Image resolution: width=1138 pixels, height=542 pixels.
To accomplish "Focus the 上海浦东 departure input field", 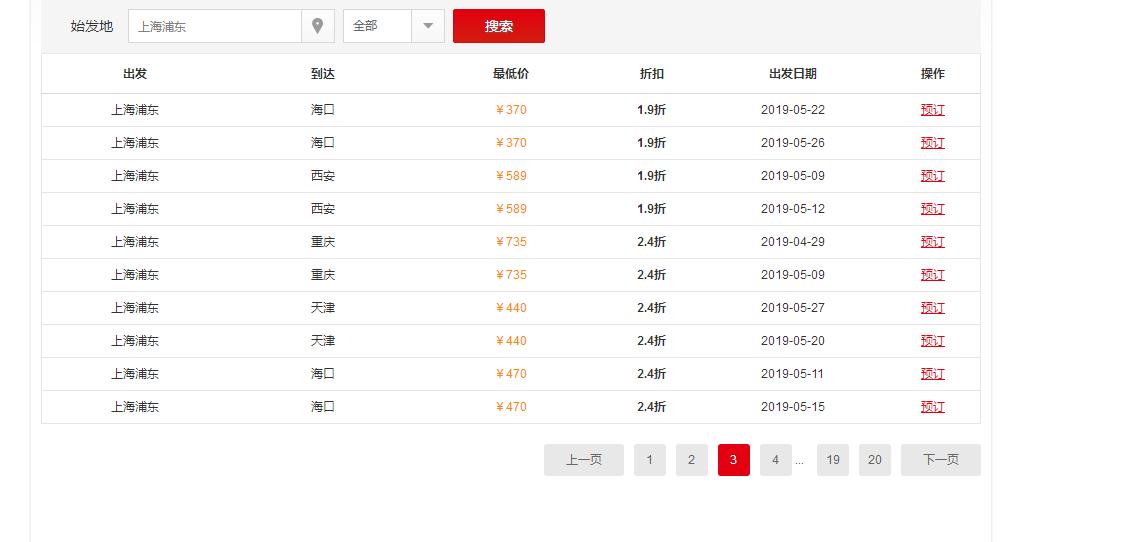I will click(215, 26).
